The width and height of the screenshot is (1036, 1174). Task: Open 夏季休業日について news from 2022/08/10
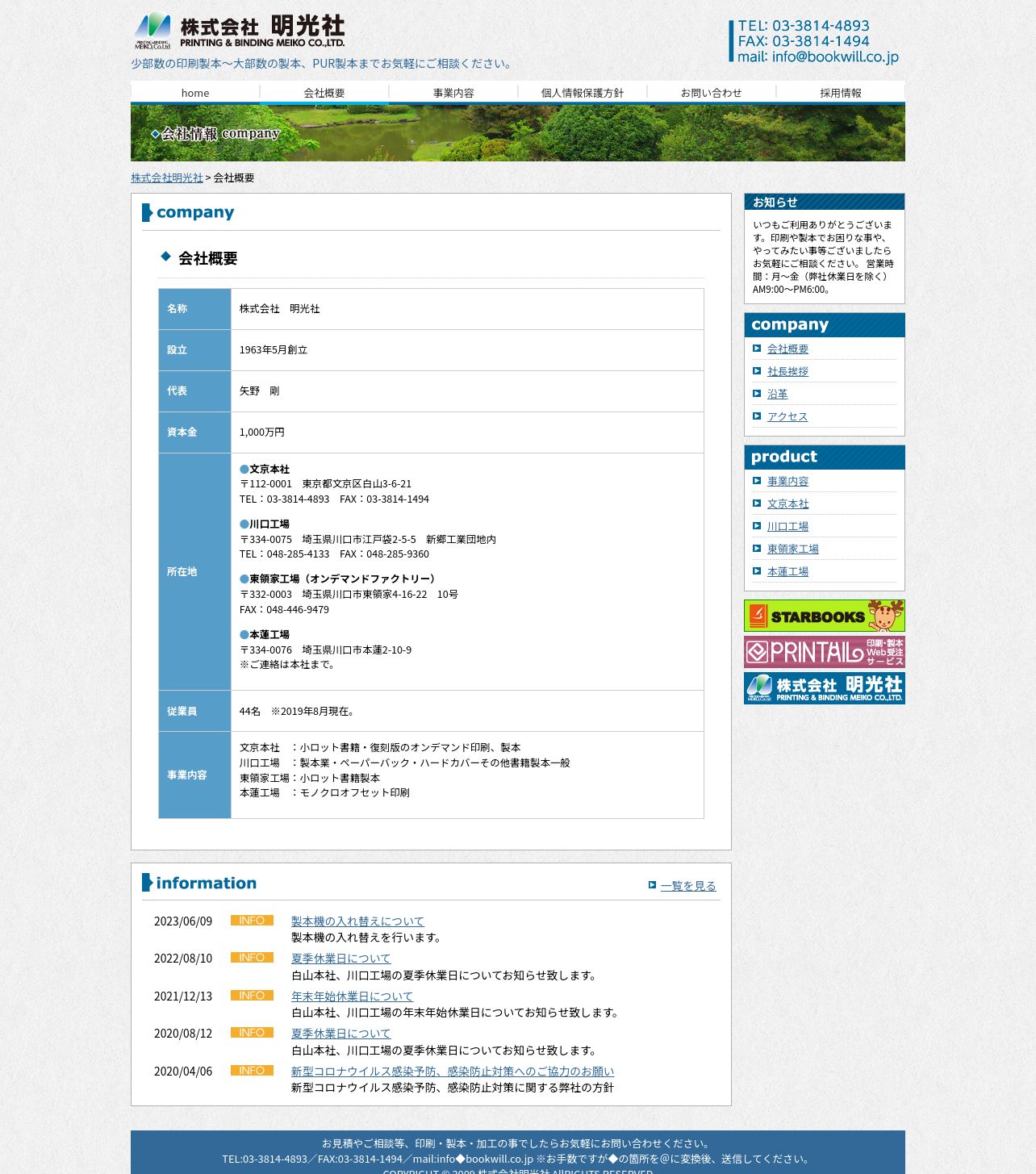pyautogui.click(x=341, y=959)
